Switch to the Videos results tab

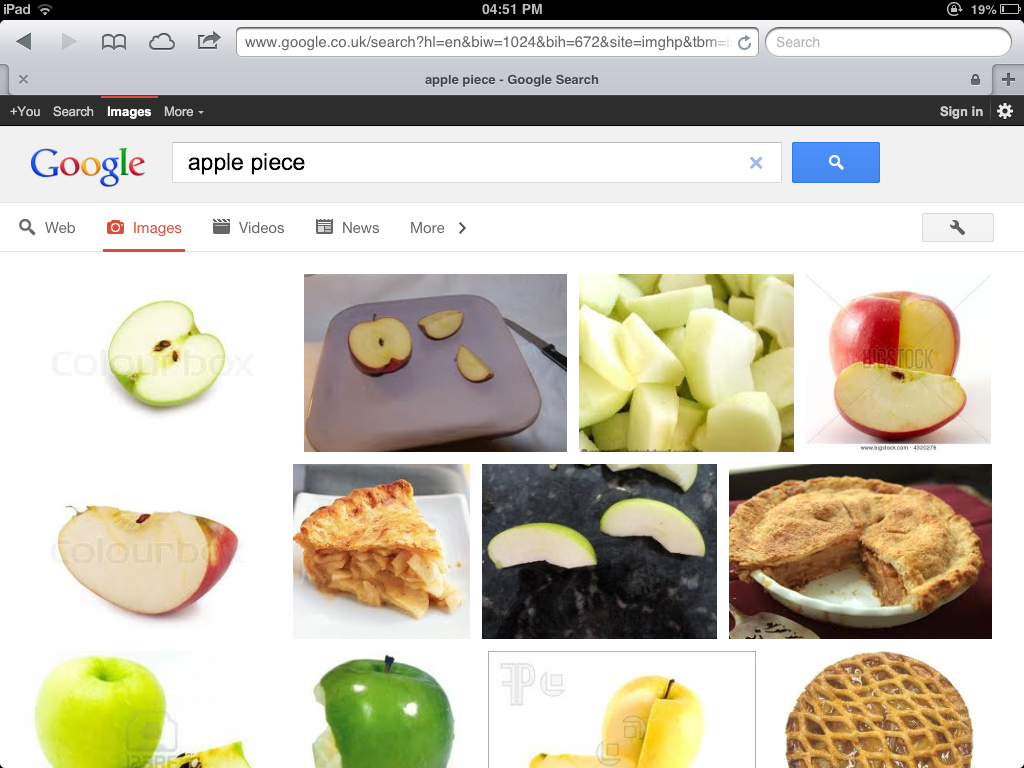pyautogui.click(x=249, y=228)
